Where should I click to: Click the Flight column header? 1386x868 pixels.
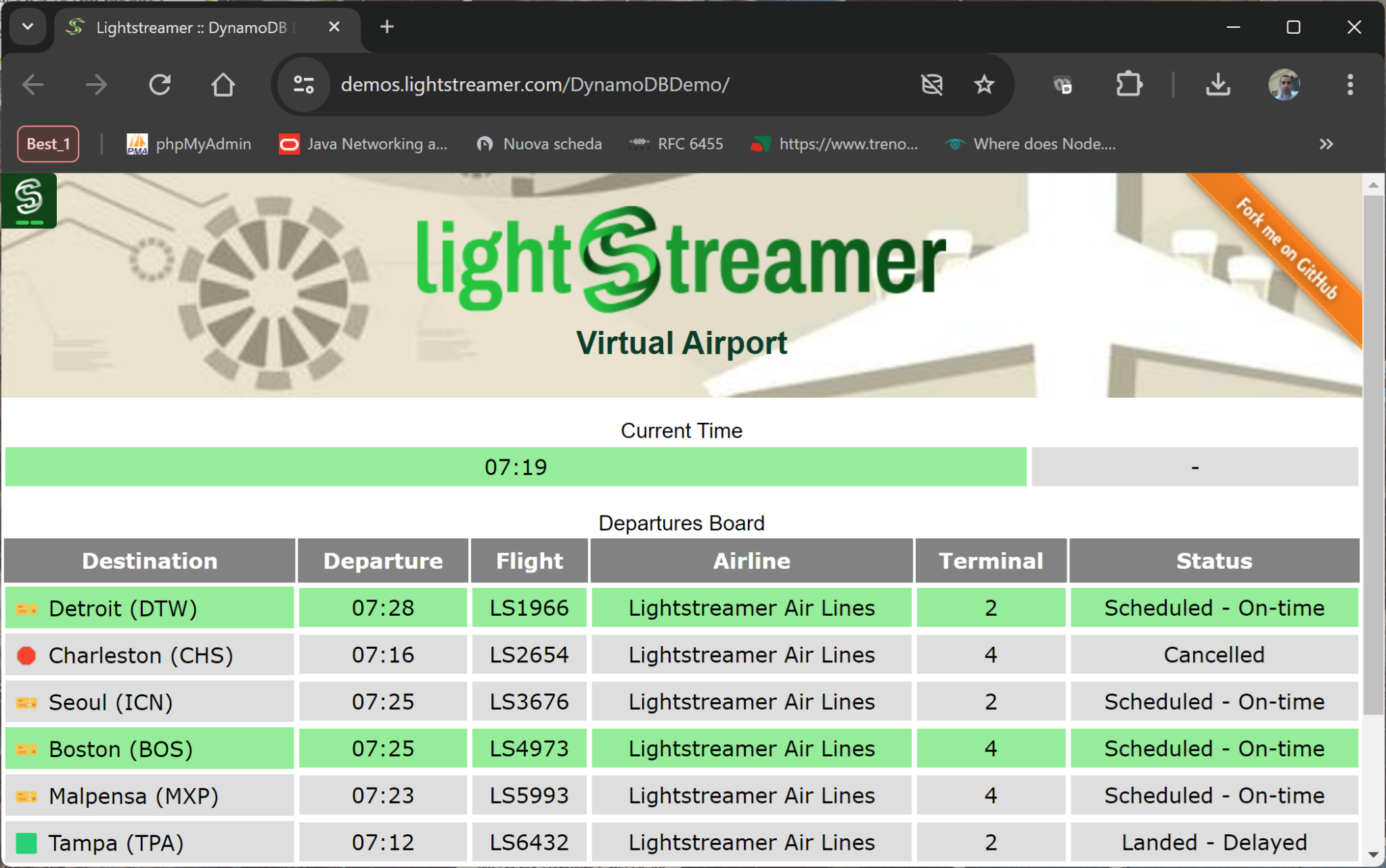coord(529,561)
